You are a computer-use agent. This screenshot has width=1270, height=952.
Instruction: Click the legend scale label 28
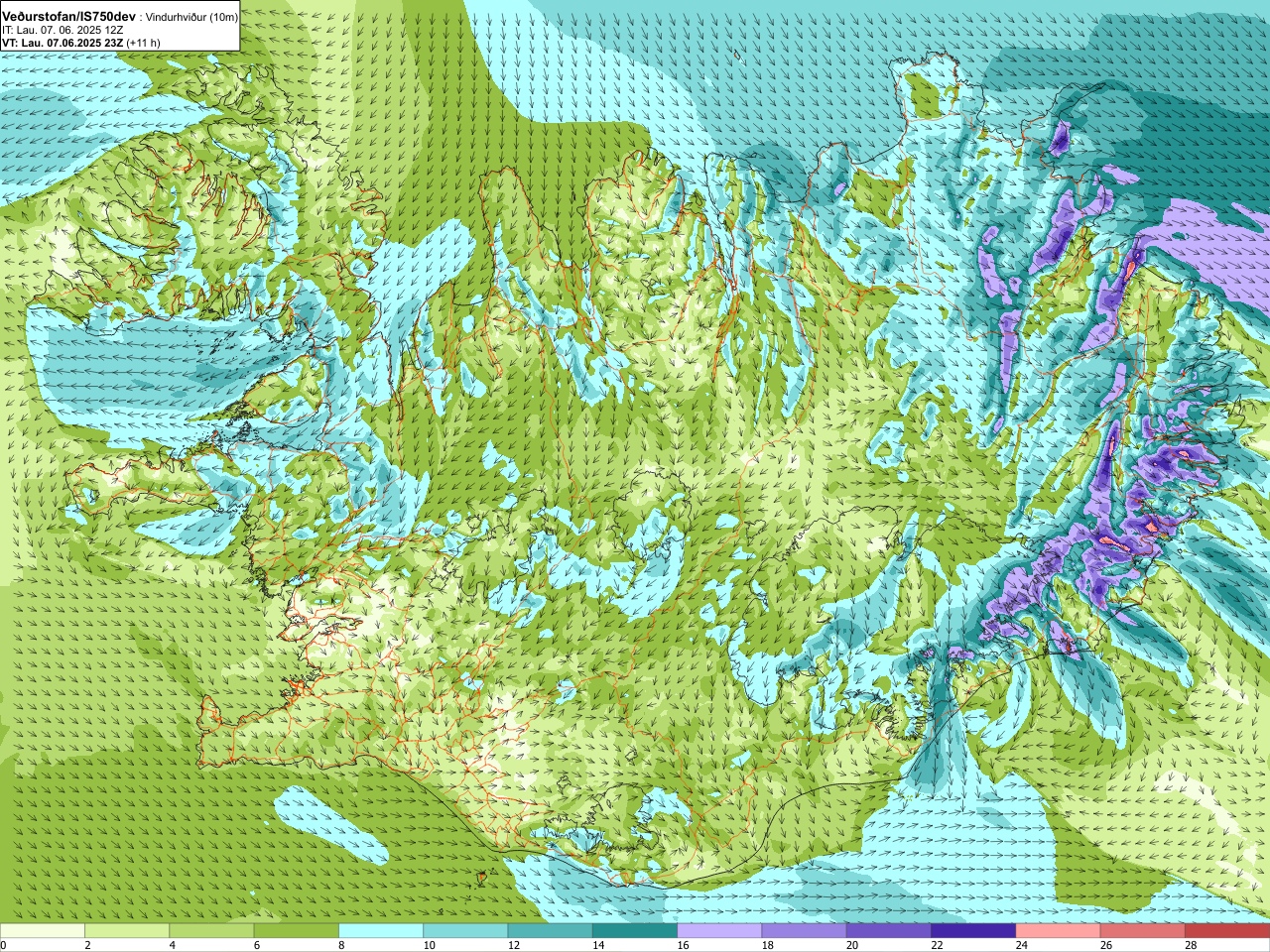point(1191,945)
